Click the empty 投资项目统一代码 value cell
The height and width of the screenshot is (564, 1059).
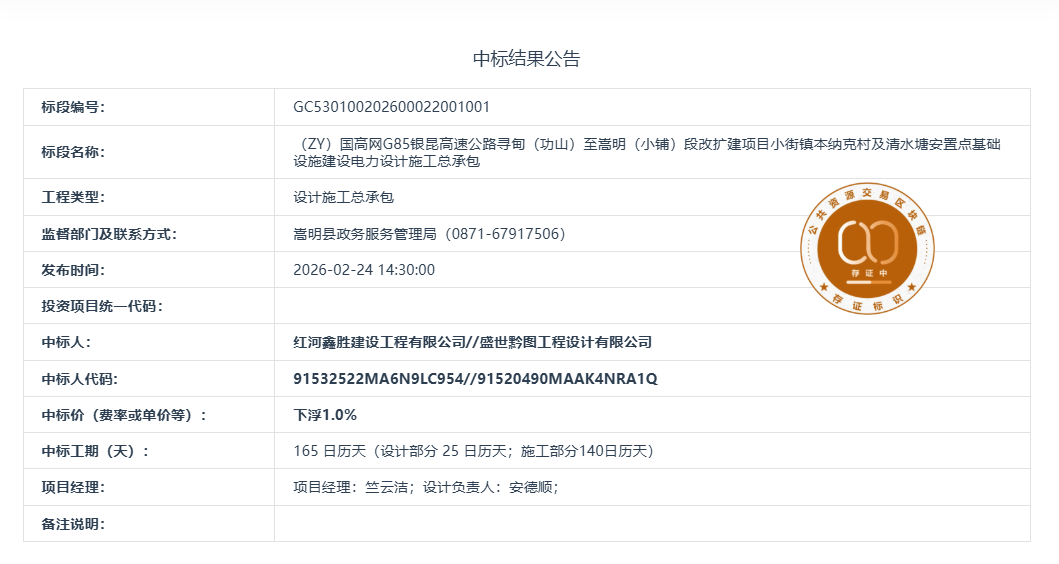coord(650,306)
